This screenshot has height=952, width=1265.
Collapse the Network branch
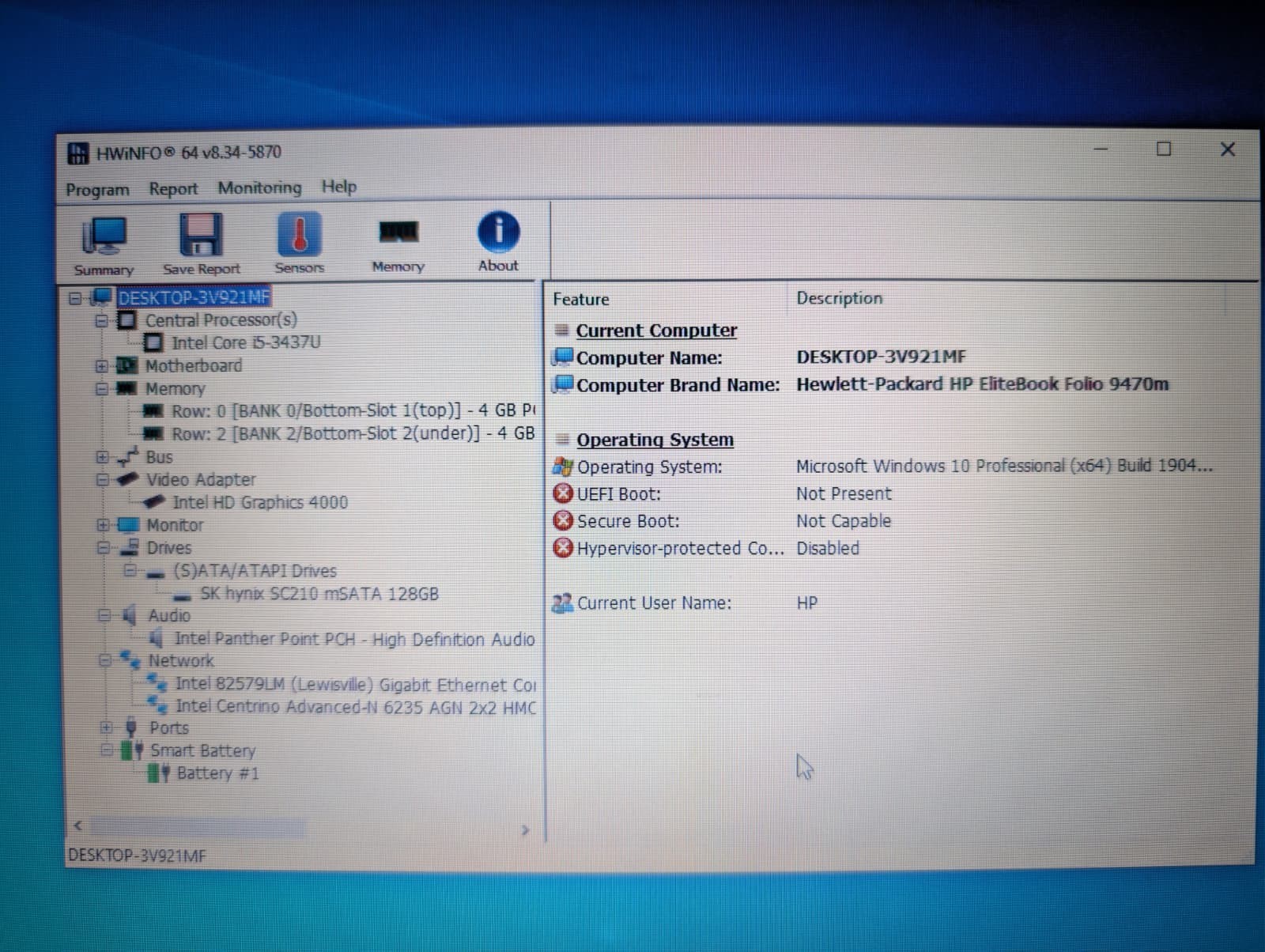click(x=104, y=660)
